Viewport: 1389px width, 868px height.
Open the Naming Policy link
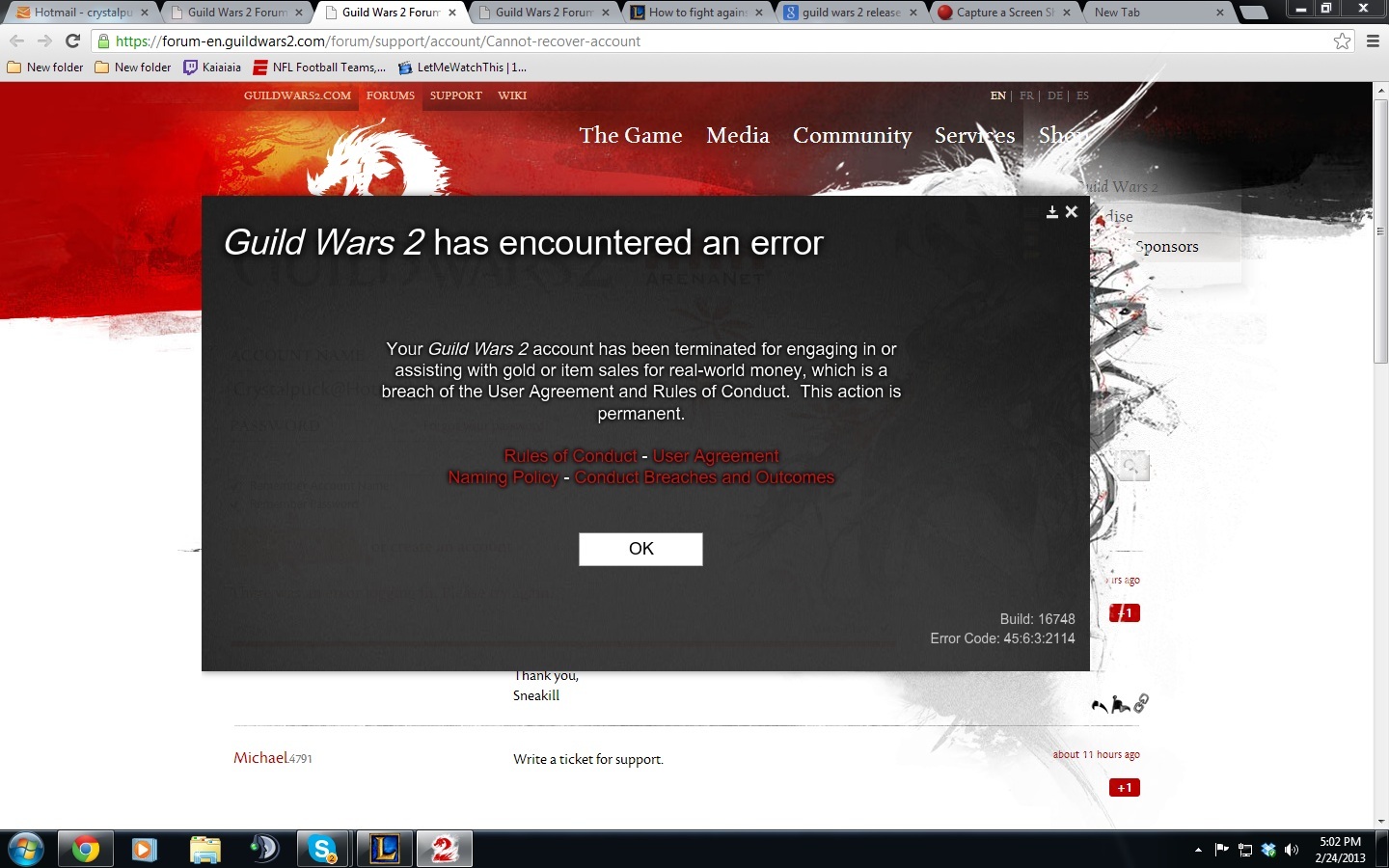coord(503,477)
